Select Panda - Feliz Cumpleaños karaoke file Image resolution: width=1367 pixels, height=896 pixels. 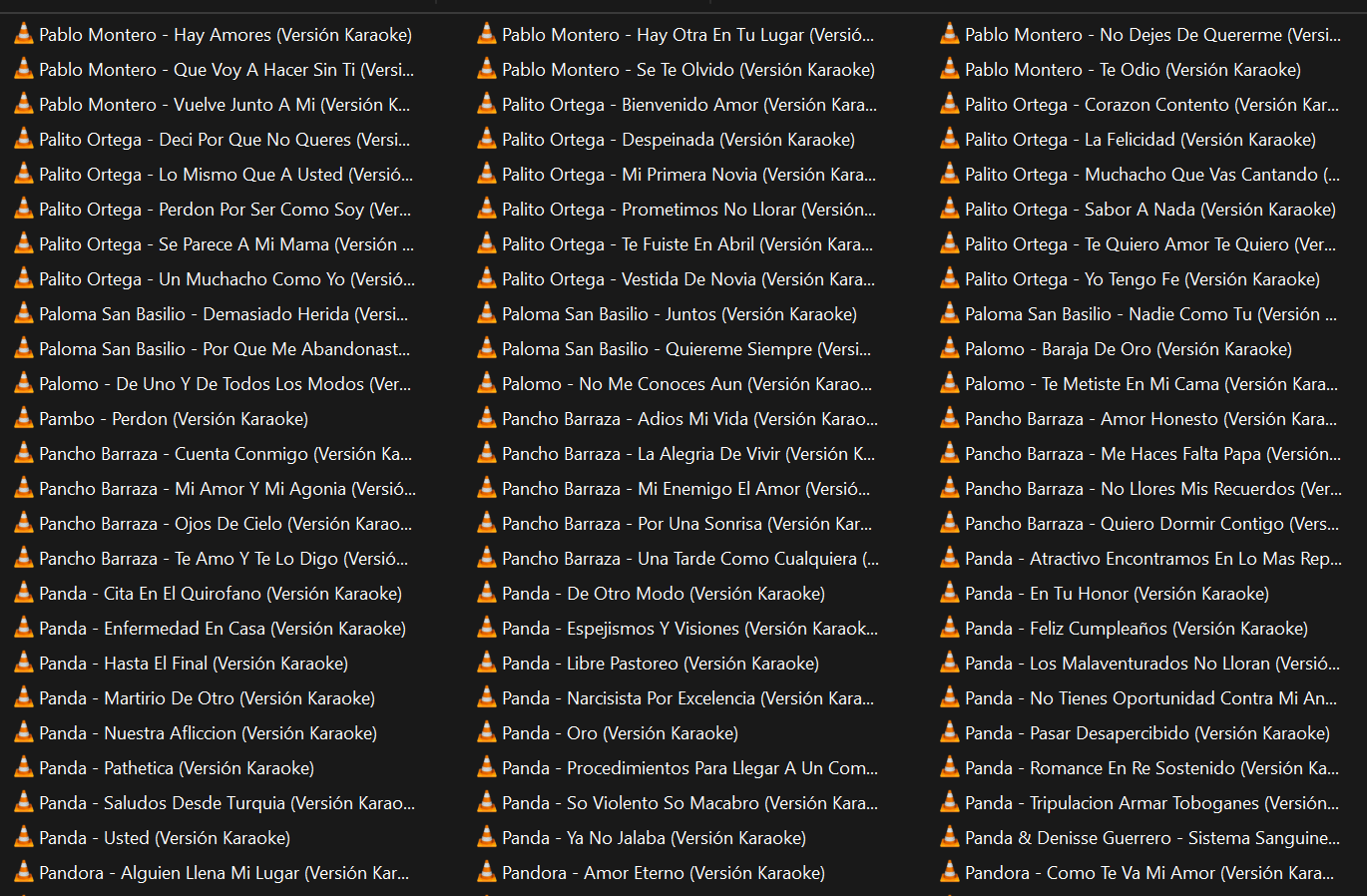pyautogui.click(x=1136, y=629)
